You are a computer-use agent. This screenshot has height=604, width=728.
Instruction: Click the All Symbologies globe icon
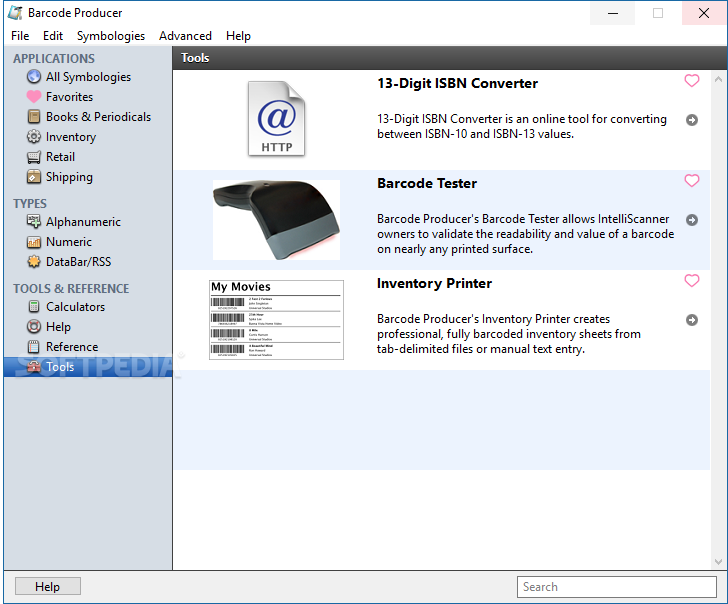coord(33,76)
